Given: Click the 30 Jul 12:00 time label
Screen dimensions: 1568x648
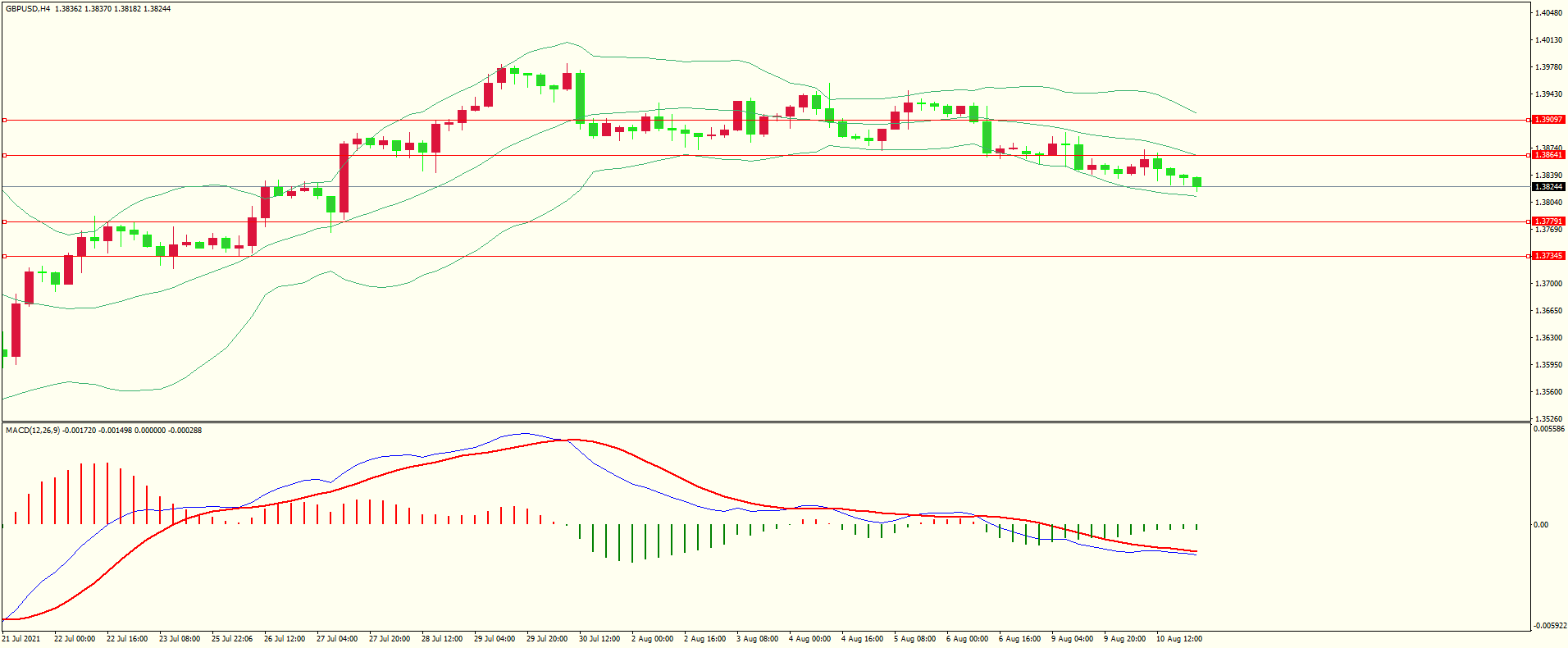Looking at the screenshot, I should [599, 639].
